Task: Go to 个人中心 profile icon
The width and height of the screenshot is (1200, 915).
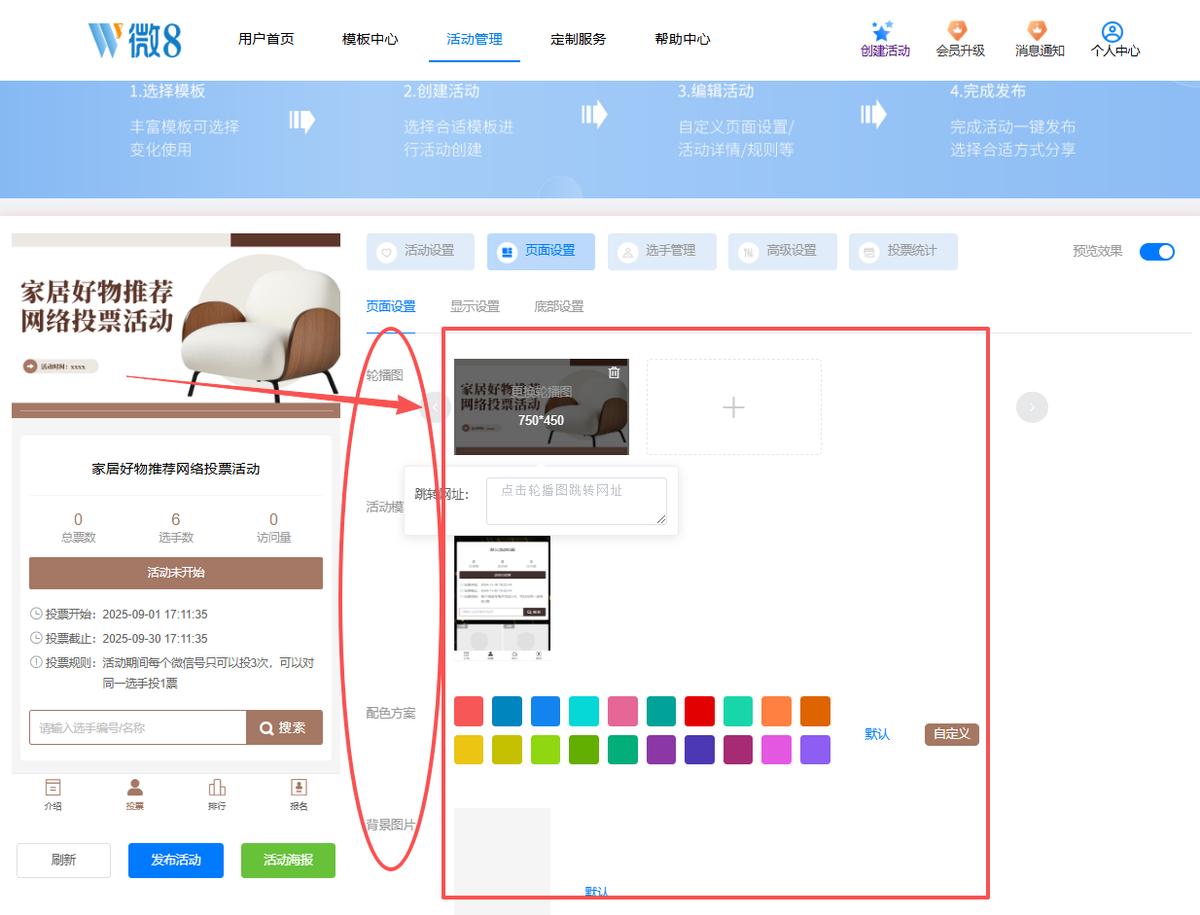Action: pos(1112,32)
